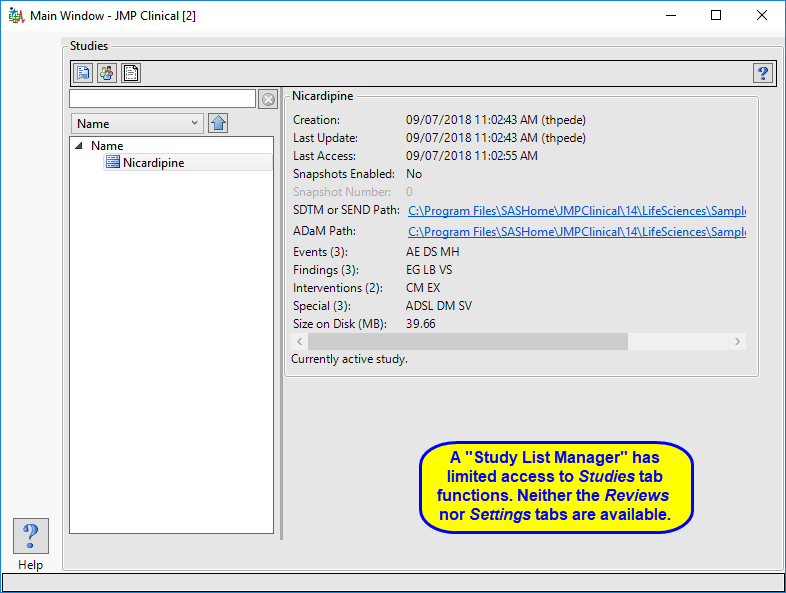The height and width of the screenshot is (593, 786).
Task: Click the Special value ADSL DM SV
Action: click(x=439, y=306)
